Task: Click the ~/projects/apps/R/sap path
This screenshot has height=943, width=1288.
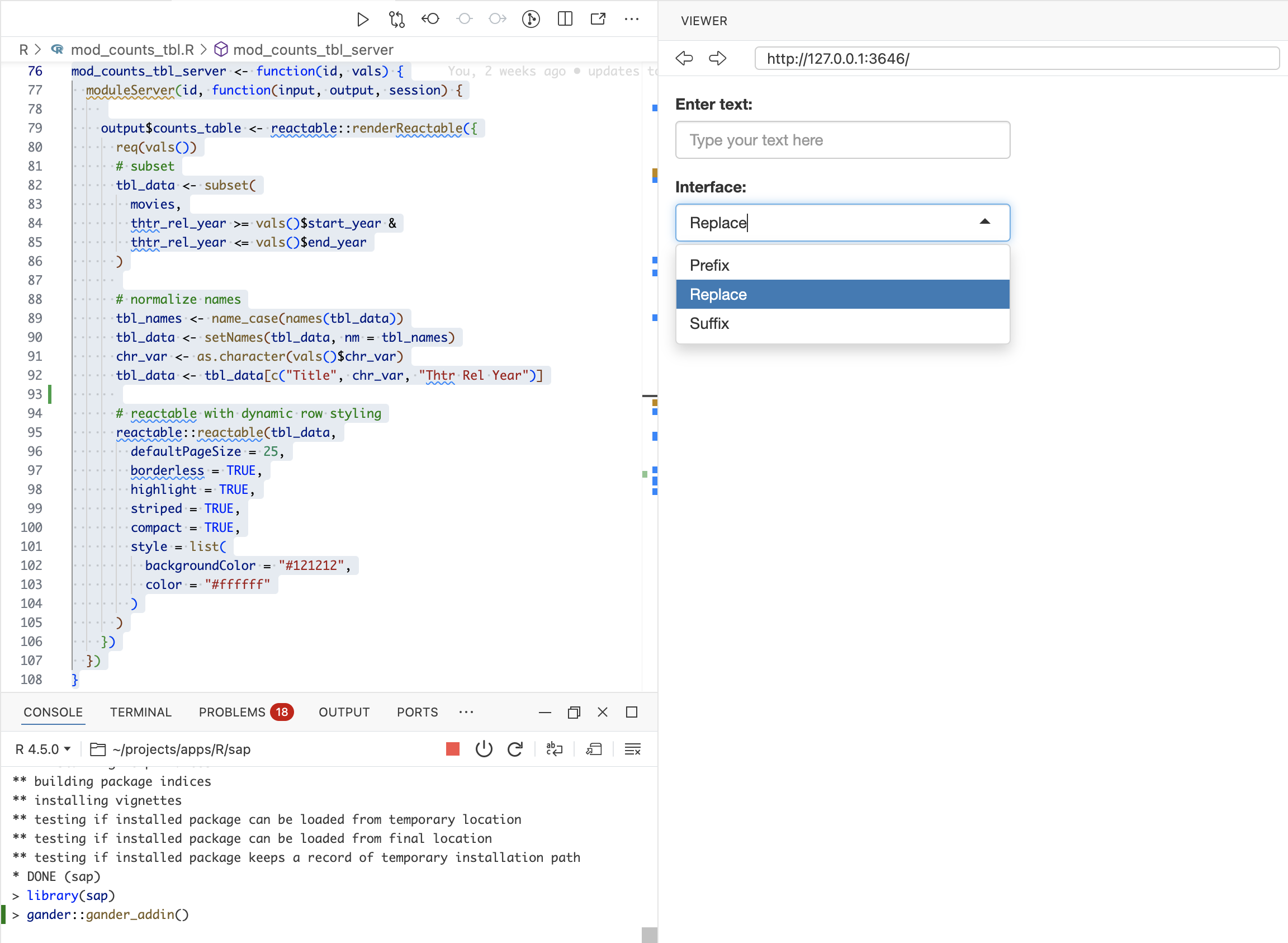Action: 181,749
